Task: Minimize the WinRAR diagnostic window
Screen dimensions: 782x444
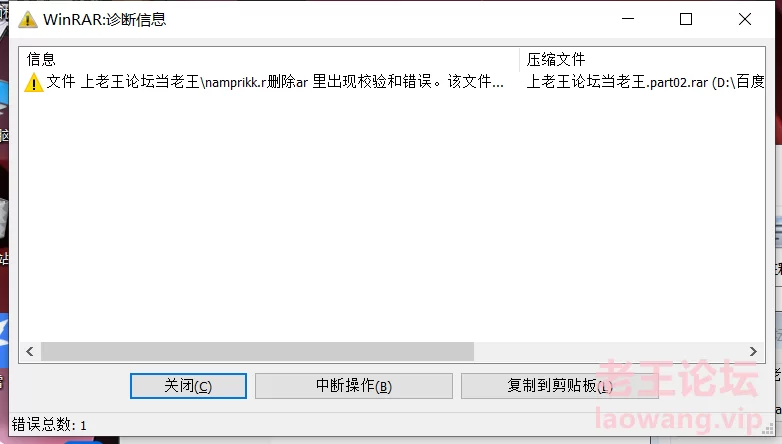Action: [628, 19]
